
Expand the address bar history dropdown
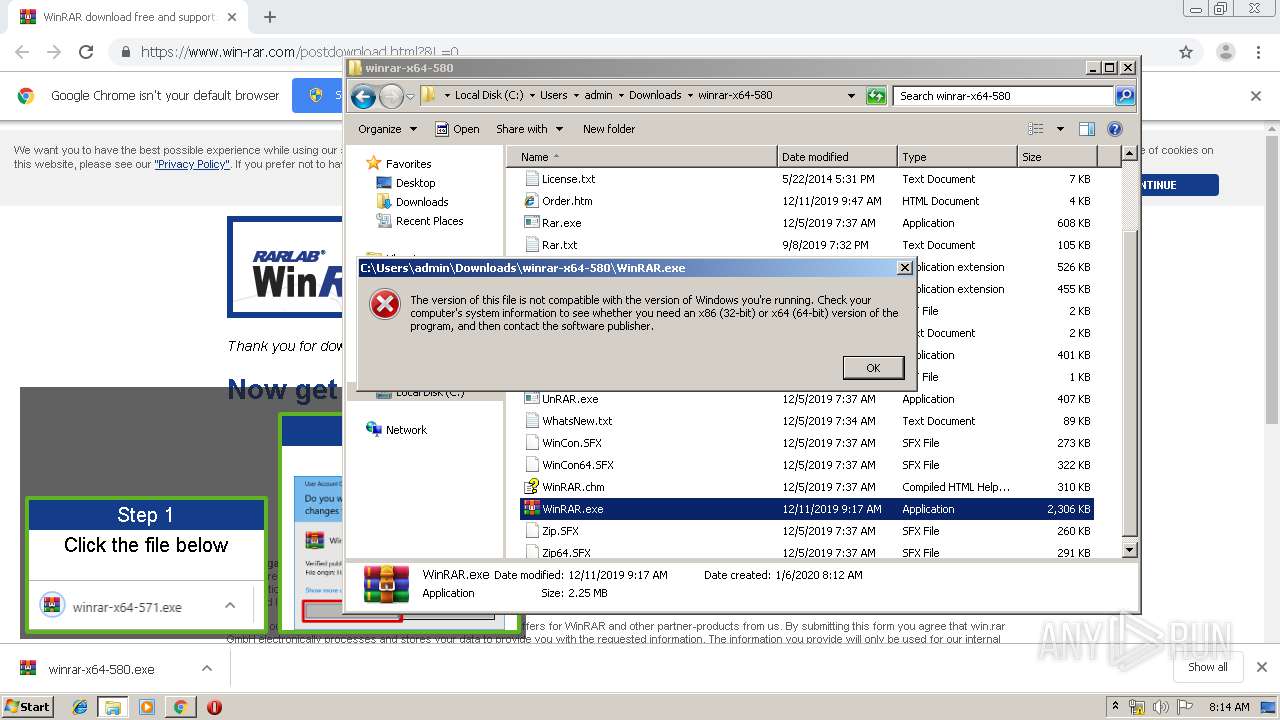[851, 96]
